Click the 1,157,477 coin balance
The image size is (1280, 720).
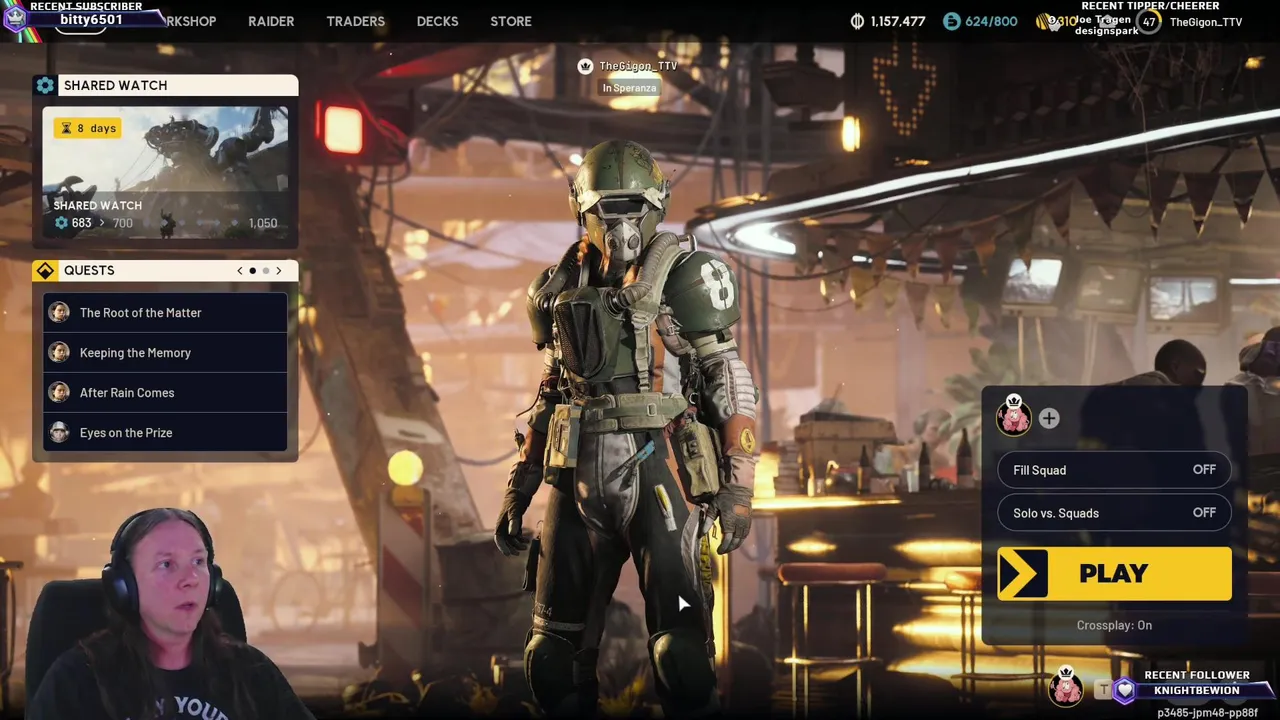898,21
